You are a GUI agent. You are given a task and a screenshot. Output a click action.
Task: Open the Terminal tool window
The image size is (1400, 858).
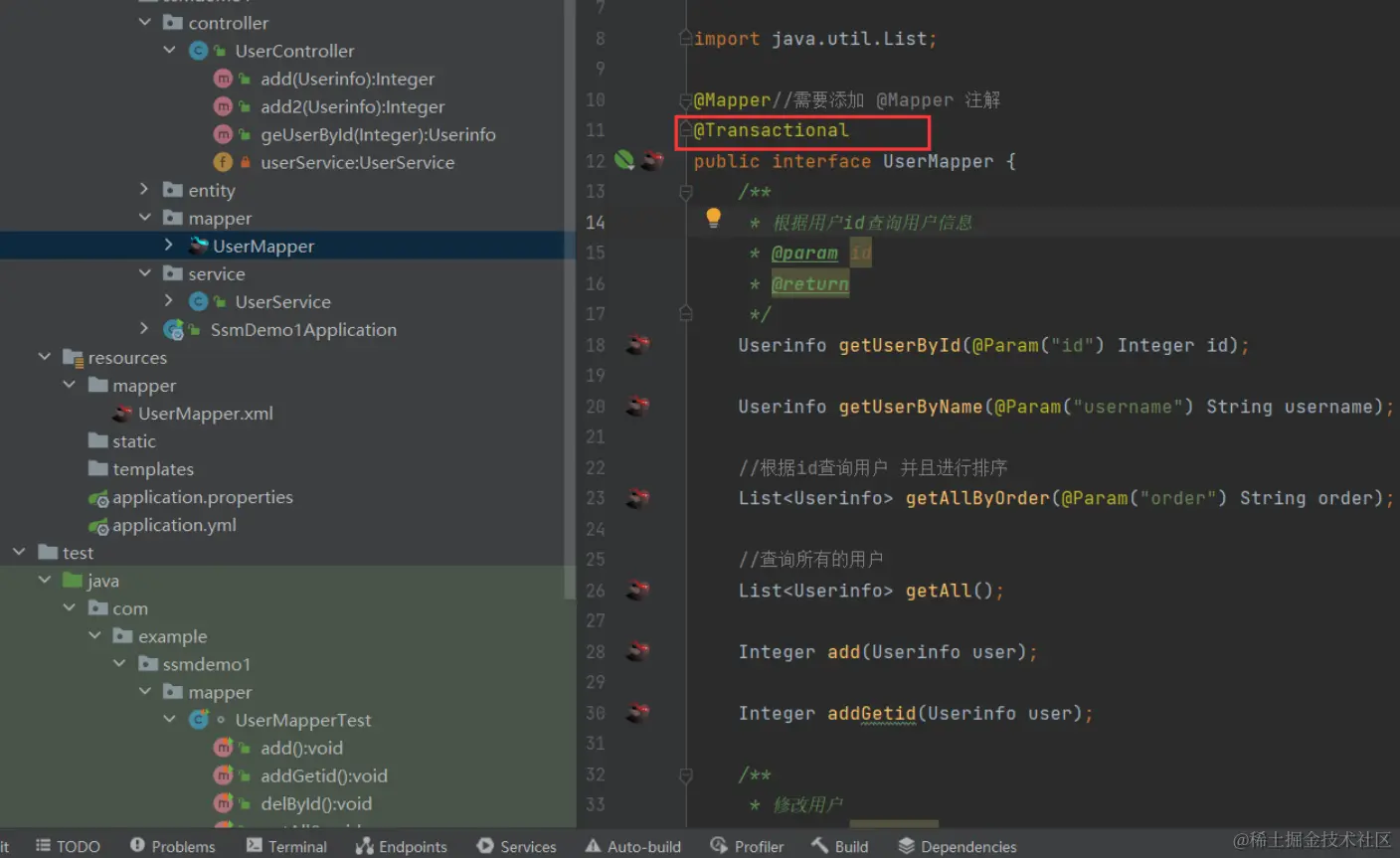point(286,846)
